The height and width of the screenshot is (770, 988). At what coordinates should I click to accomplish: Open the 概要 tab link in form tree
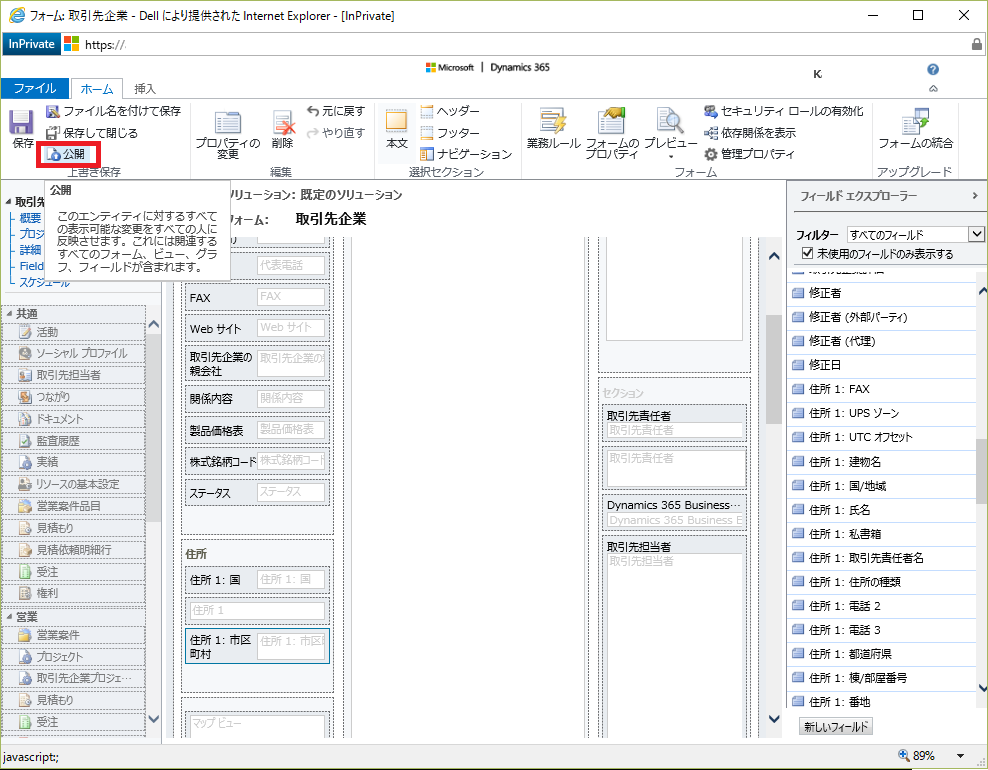point(30,218)
